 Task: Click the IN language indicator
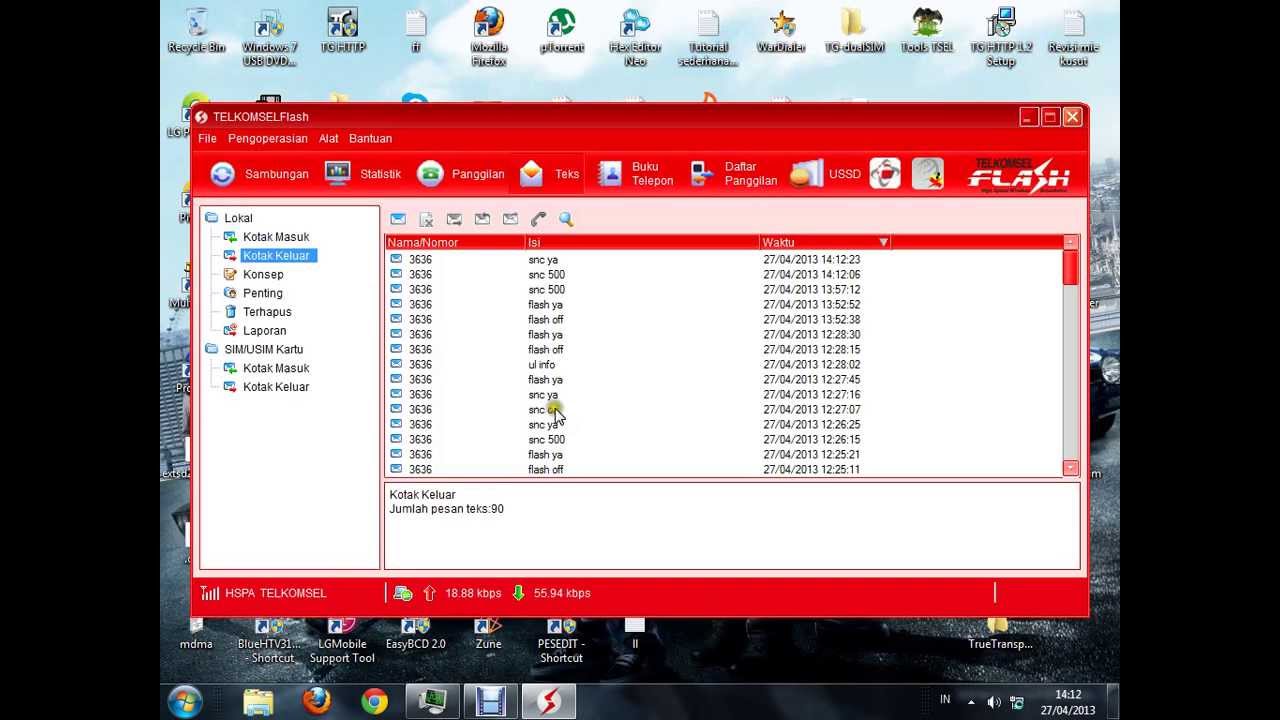click(945, 700)
